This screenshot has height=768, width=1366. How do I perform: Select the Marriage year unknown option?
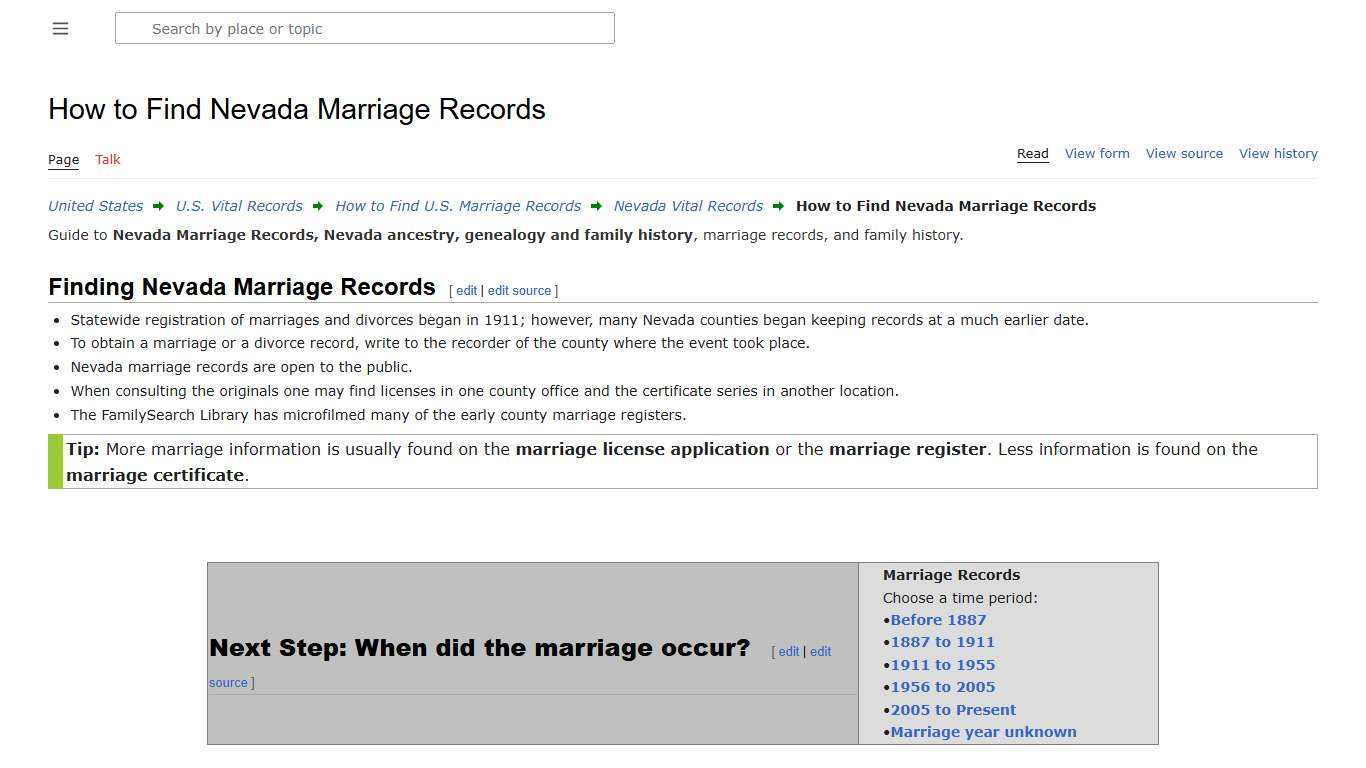983,731
